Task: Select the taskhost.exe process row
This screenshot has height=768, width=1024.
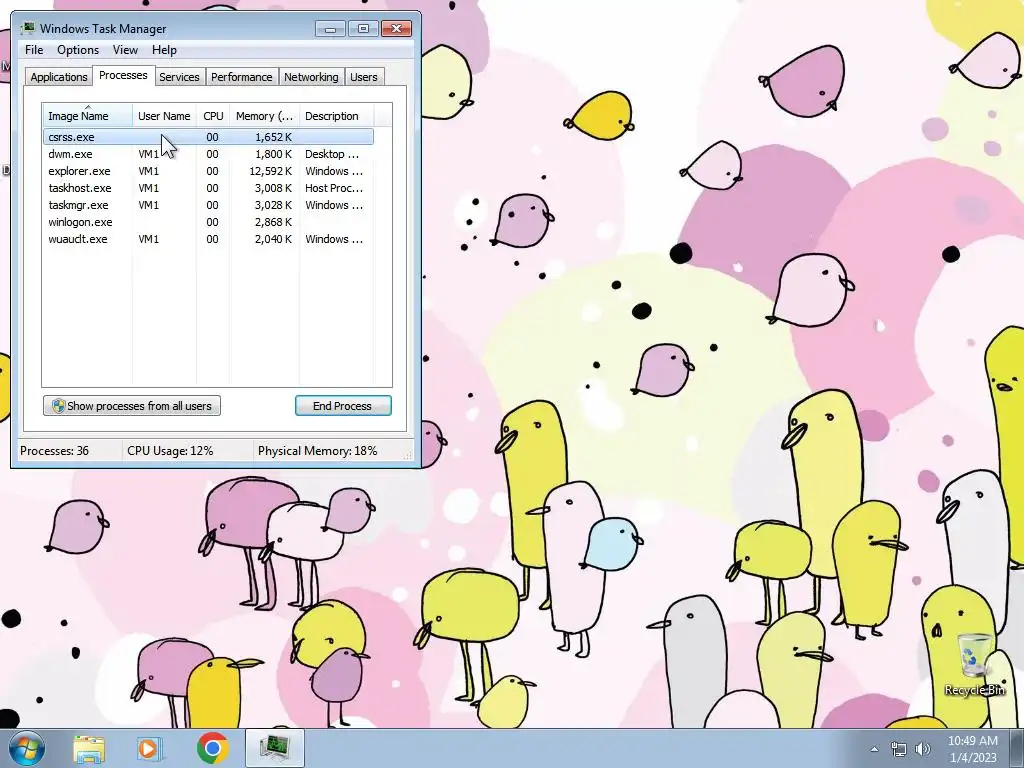Action: click(x=208, y=188)
